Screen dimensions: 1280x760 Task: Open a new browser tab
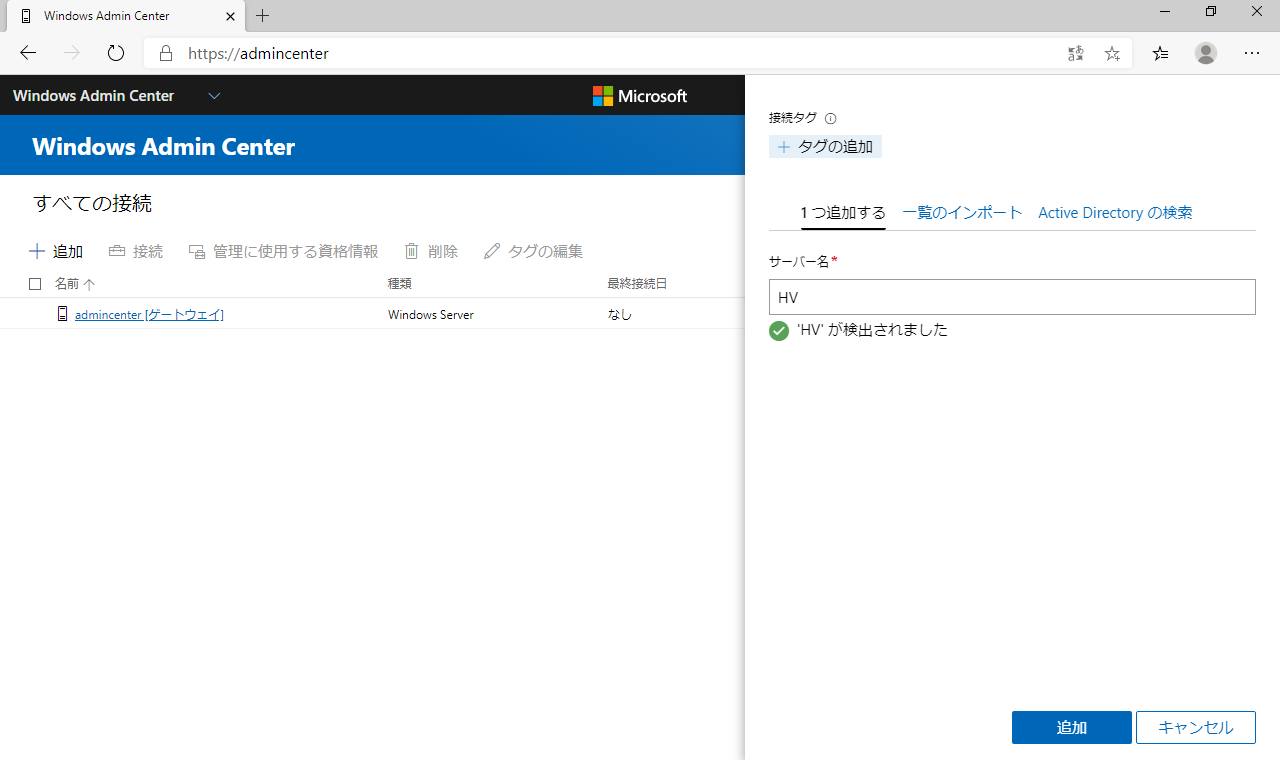coord(263,16)
